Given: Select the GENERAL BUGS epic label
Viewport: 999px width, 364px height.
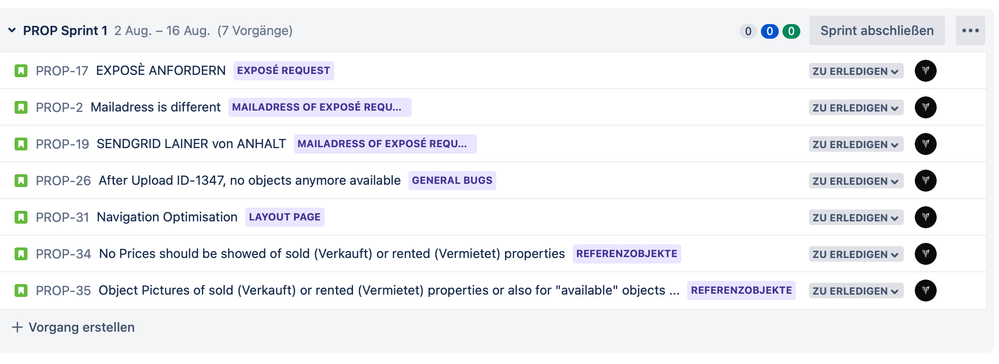Looking at the screenshot, I should pyautogui.click(x=452, y=180).
